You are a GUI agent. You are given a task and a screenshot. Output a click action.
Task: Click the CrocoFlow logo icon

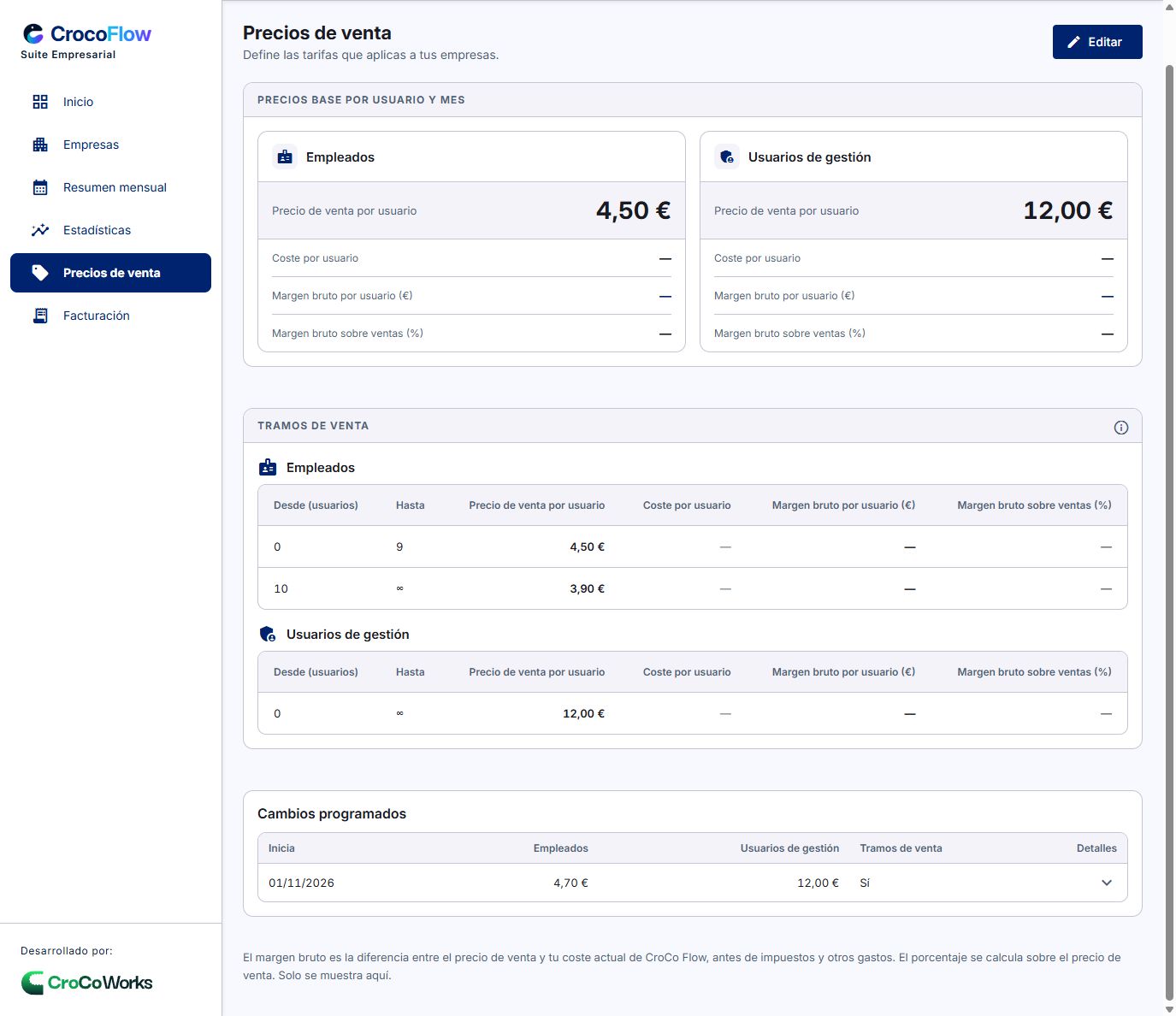point(33,33)
